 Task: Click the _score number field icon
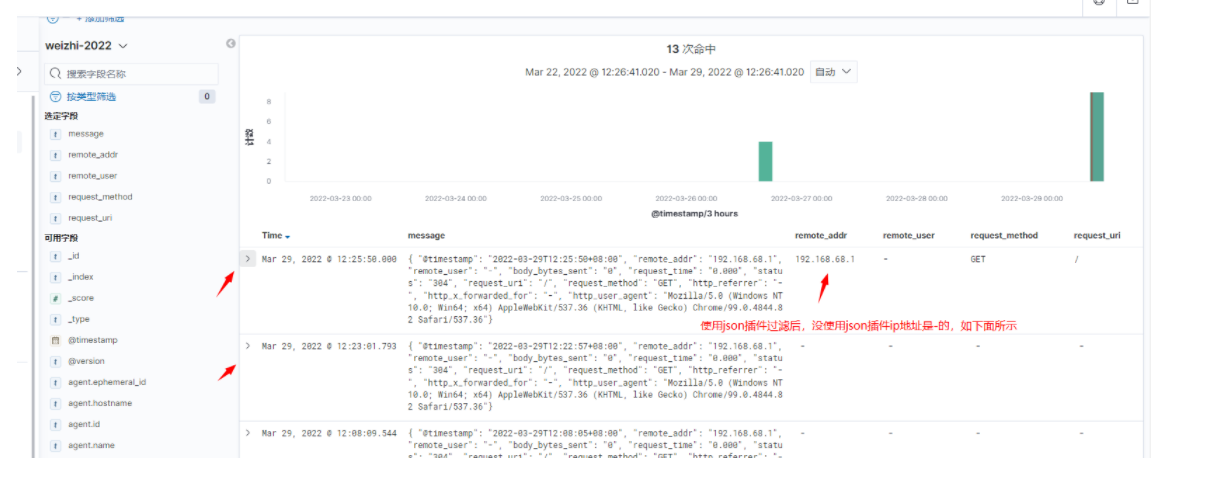(x=56, y=298)
